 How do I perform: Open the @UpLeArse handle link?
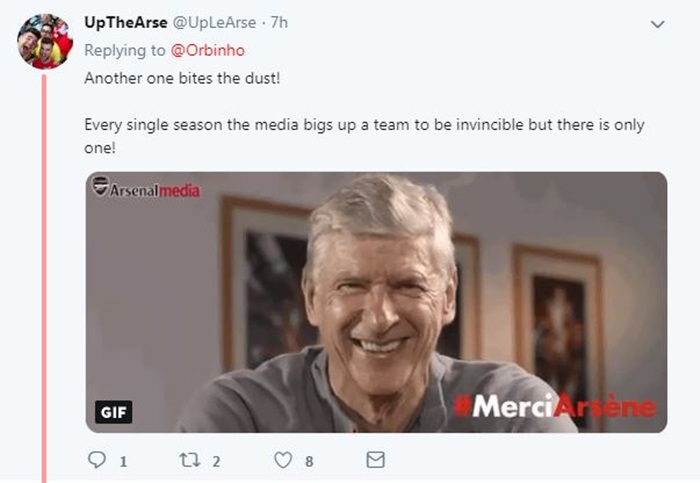(x=214, y=22)
